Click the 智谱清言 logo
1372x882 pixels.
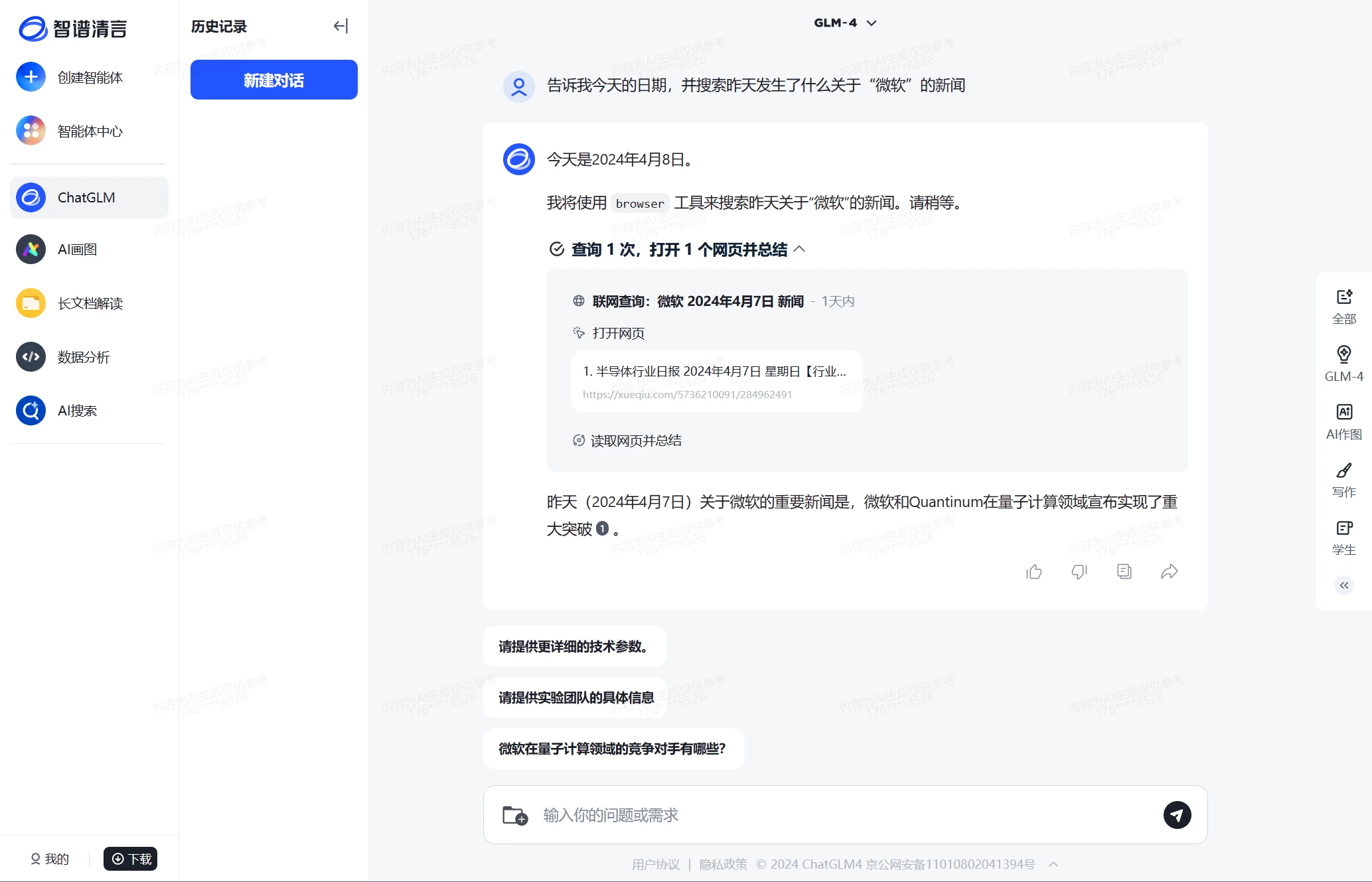pyautogui.click(x=72, y=29)
